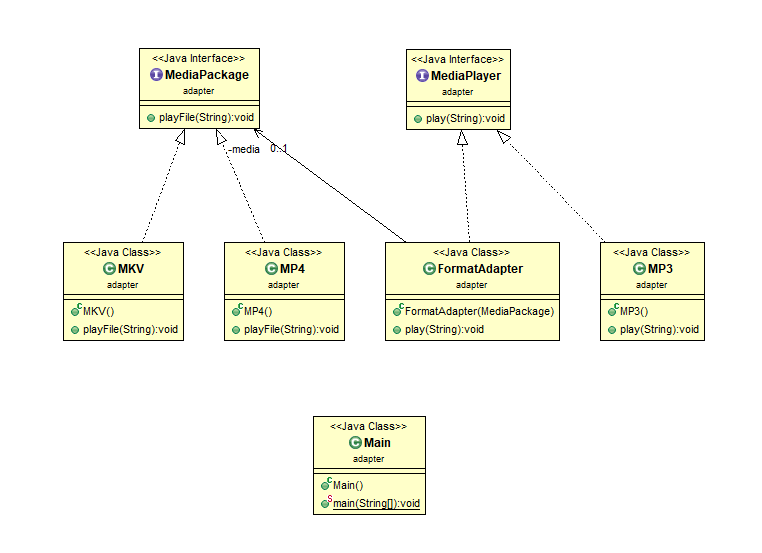Click play(String):void in MediaPlayer
Viewport: 762px width, 553px height.
466,119
